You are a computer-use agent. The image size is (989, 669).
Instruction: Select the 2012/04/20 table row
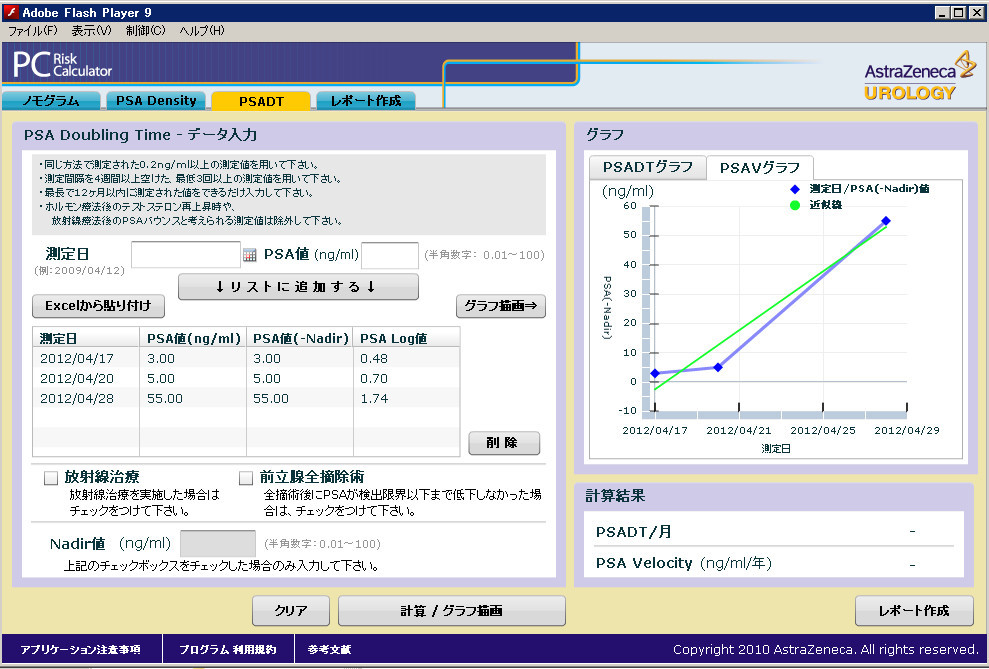tap(246, 378)
